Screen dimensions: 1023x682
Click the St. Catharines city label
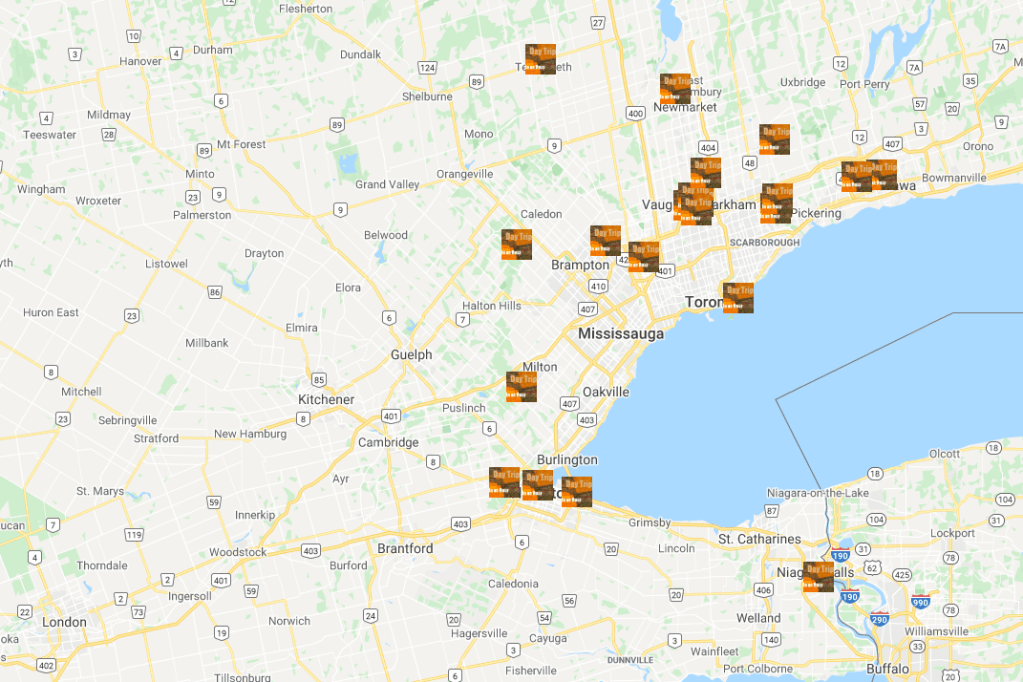tap(759, 539)
